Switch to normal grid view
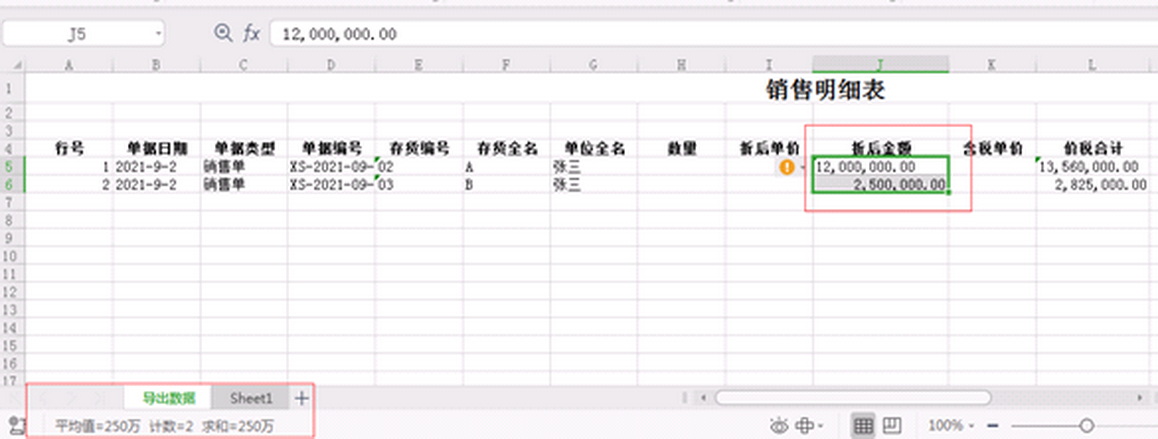Image resolution: width=1158 pixels, height=439 pixels. pos(864,426)
